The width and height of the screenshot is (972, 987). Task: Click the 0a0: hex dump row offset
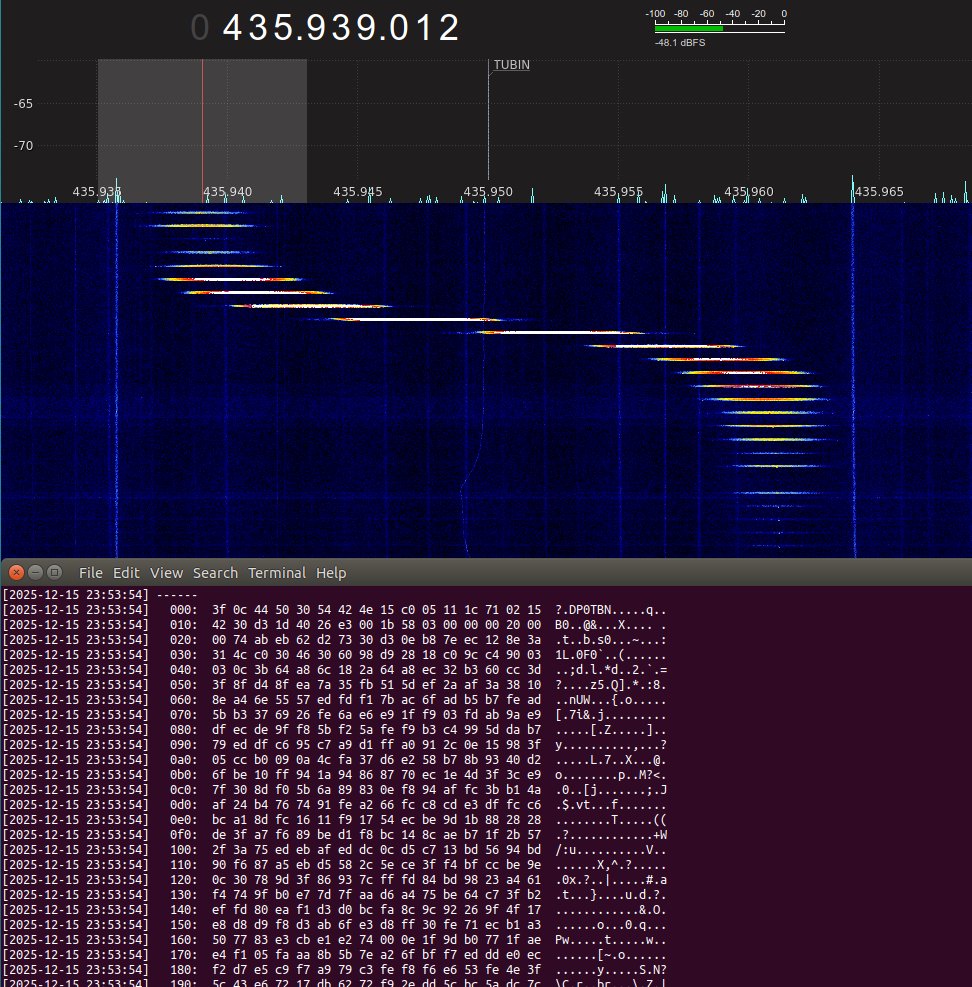coord(183,760)
